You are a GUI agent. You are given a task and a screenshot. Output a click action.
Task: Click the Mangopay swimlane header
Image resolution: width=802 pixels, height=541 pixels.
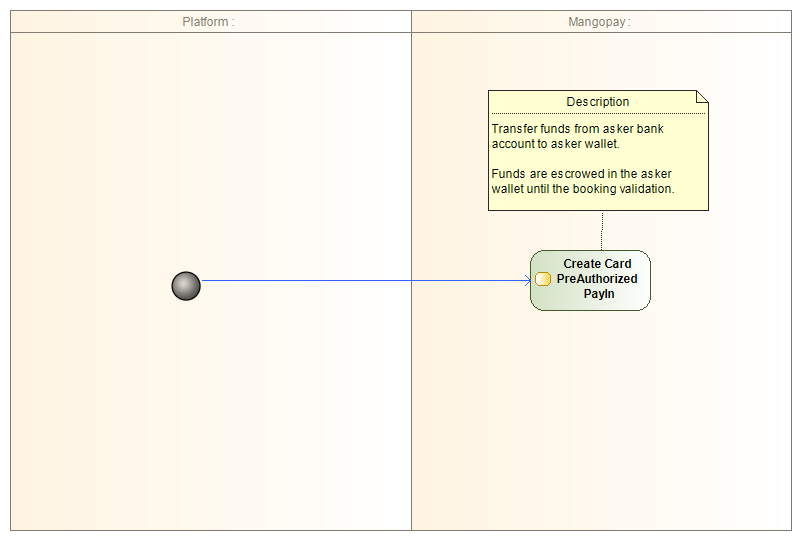click(x=600, y=22)
